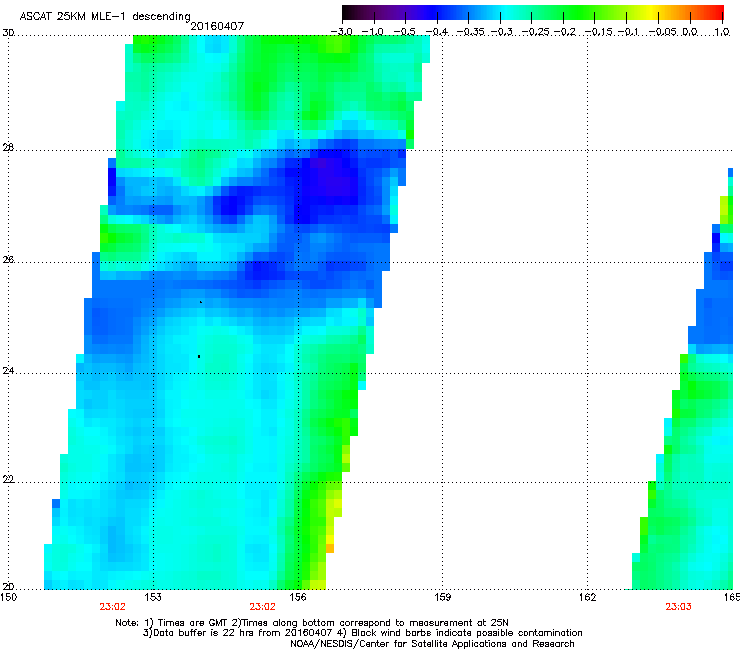Select the -0.2 color scale value
Image resolution: width=740 pixels, height=650 pixels.
tap(565, 32)
